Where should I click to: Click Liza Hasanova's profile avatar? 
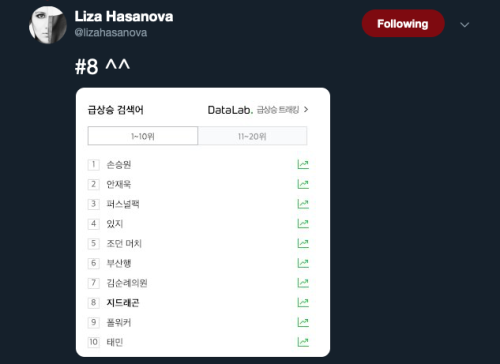(x=47, y=25)
